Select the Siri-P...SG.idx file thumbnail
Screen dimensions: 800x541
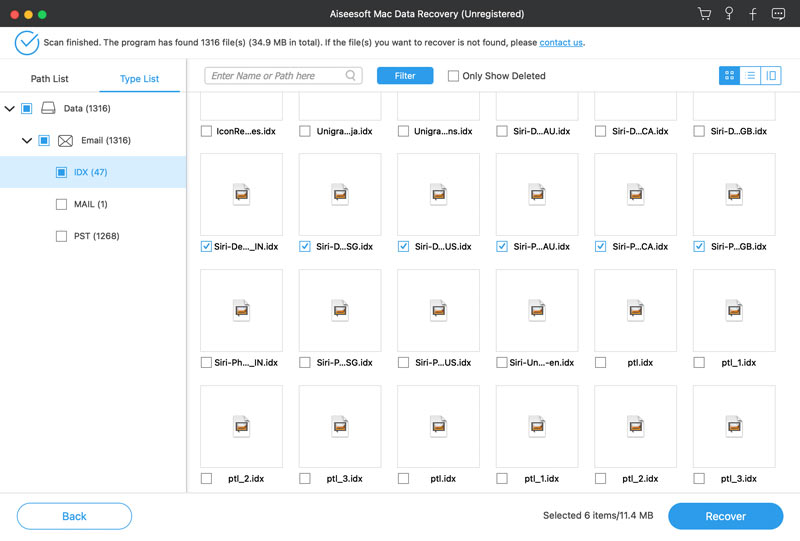point(340,310)
